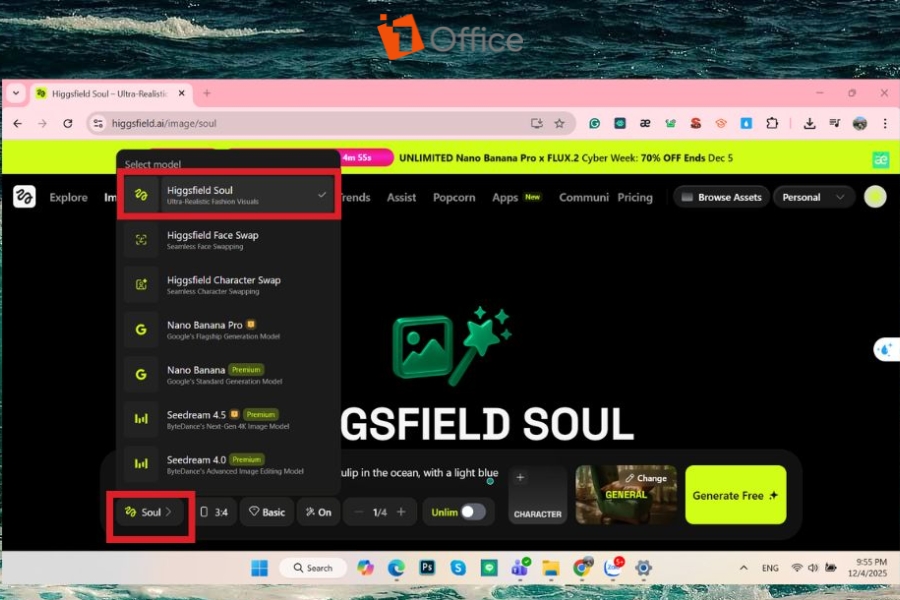Open Community in top navigation
Viewport: 900px width, 600px height.
click(584, 198)
